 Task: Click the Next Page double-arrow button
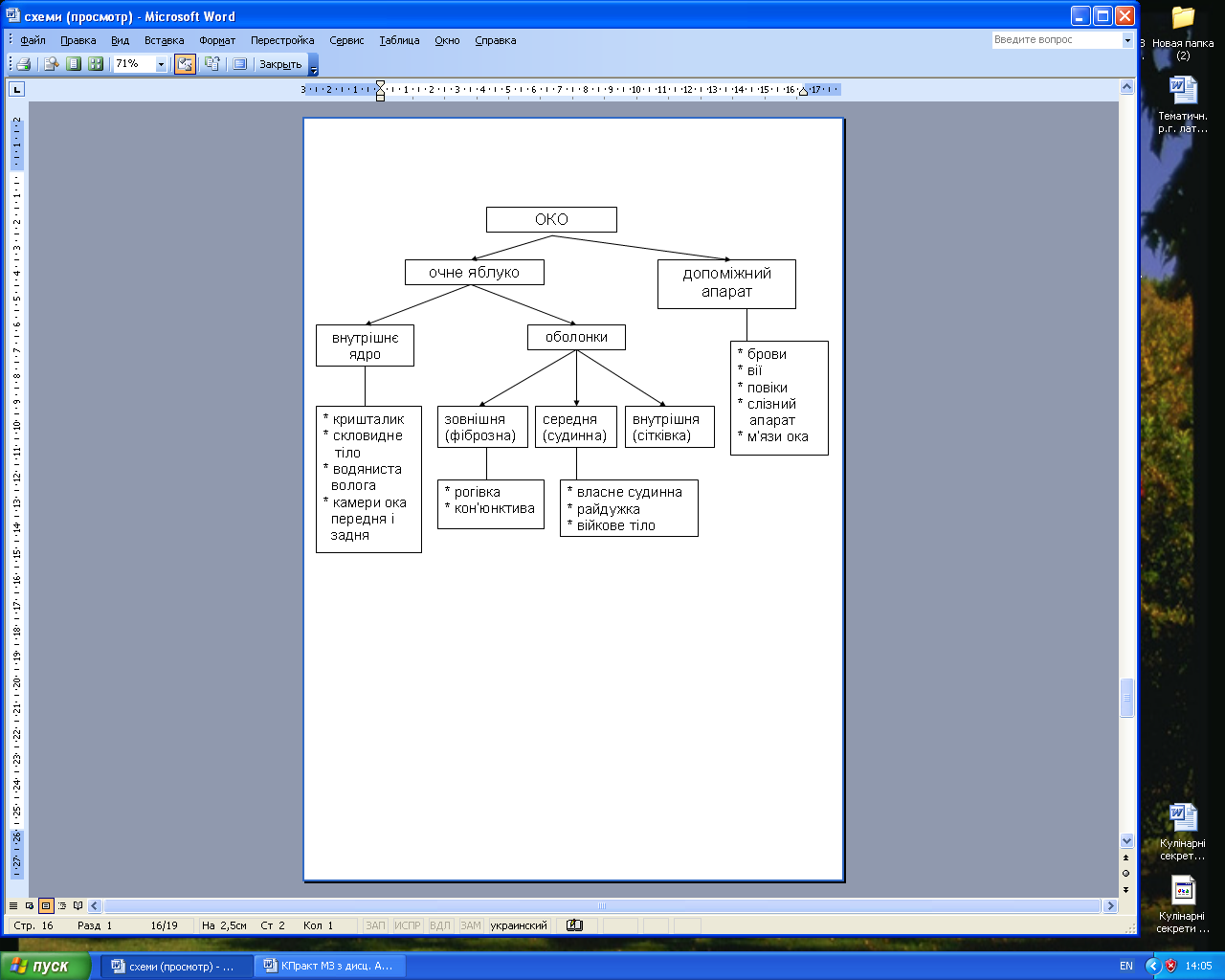click(x=1126, y=889)
